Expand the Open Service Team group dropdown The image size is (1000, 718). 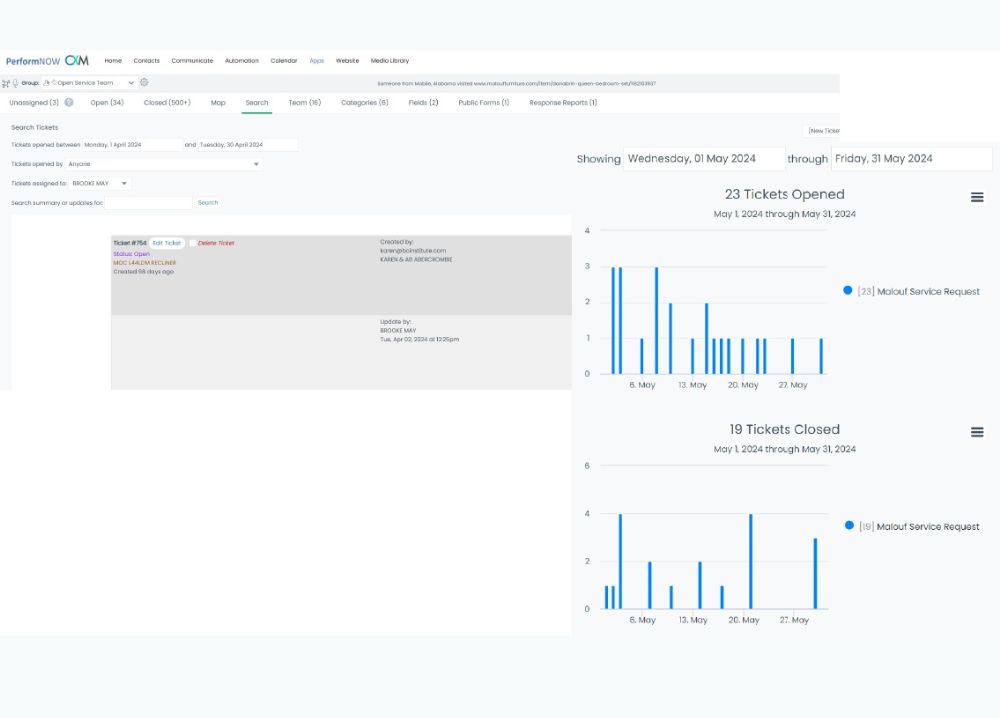point(131,83)
